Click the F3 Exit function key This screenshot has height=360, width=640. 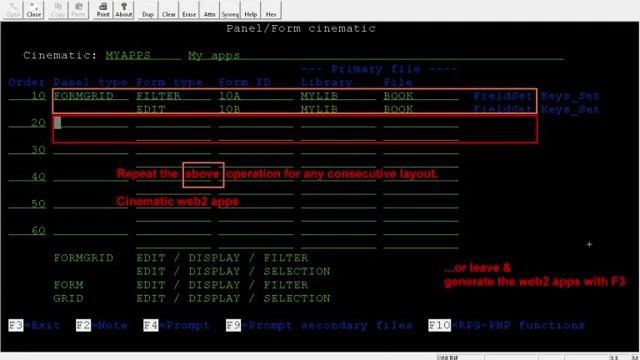34,325
